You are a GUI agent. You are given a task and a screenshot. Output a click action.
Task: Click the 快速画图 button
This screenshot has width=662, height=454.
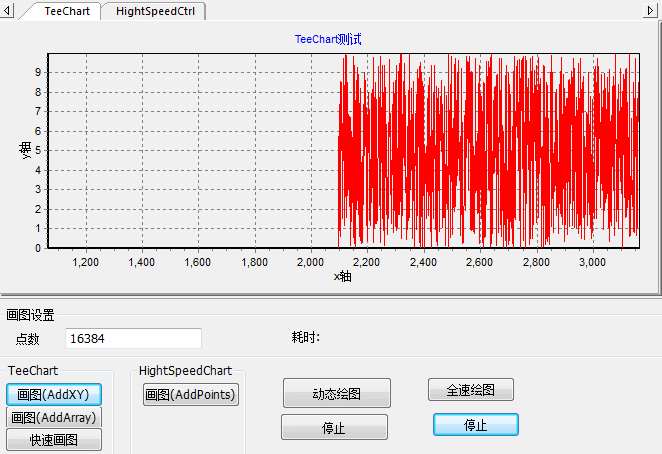(54, 440)
